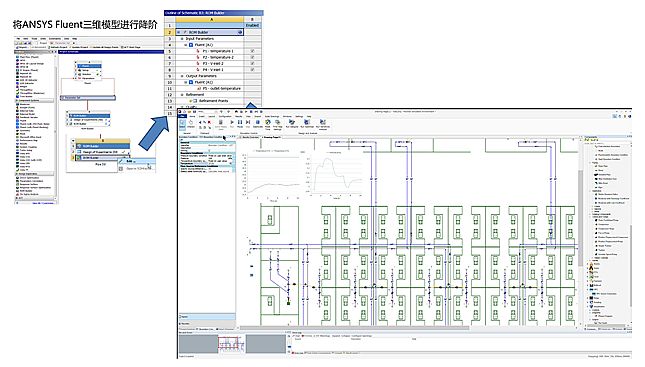
Task: Collapse the ROM Builder root node
Action: (x=179, y=32)
